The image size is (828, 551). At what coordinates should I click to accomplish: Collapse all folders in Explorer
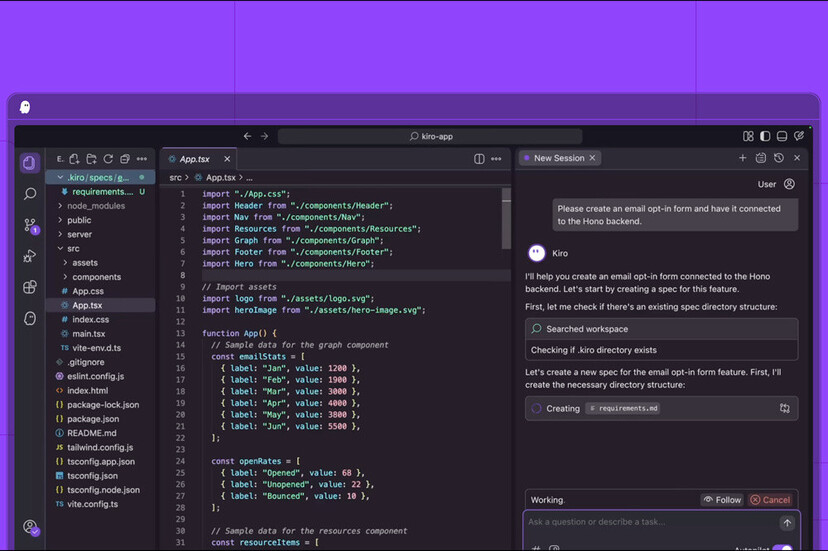(x=125, y=159)
